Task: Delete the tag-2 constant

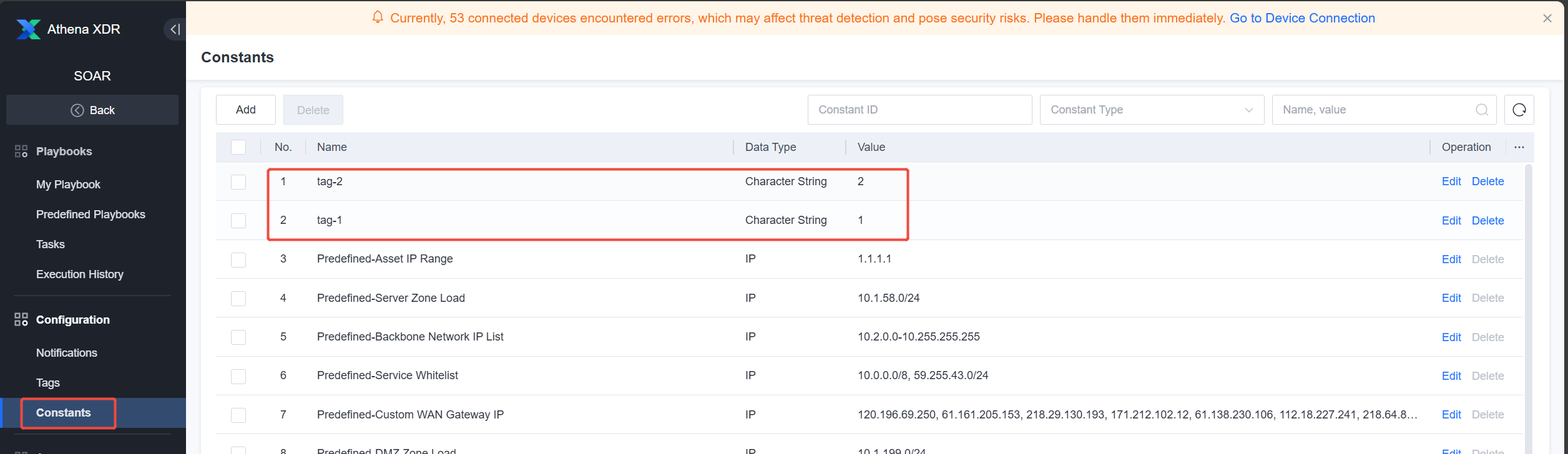Action: click(x=1487, y=181)
